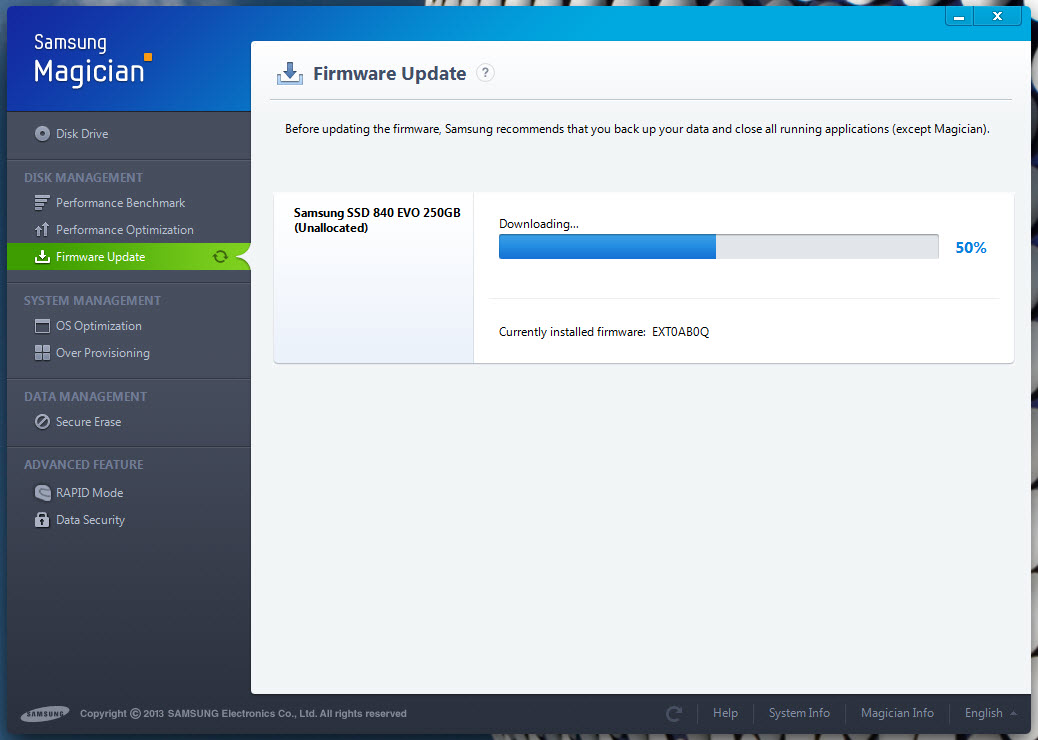Expand the English language dropdown
1038x740 pixels.
990,713
